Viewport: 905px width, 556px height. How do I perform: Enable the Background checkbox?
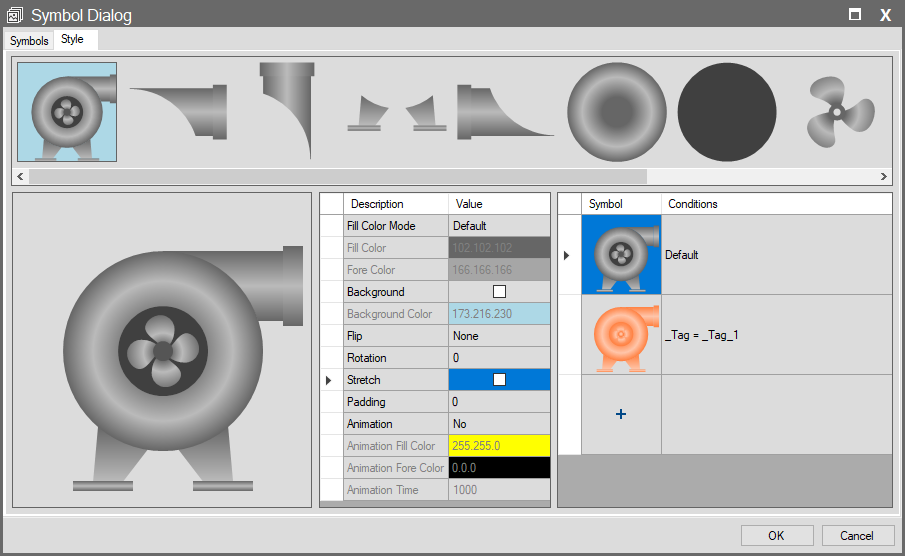coord(499,292)
